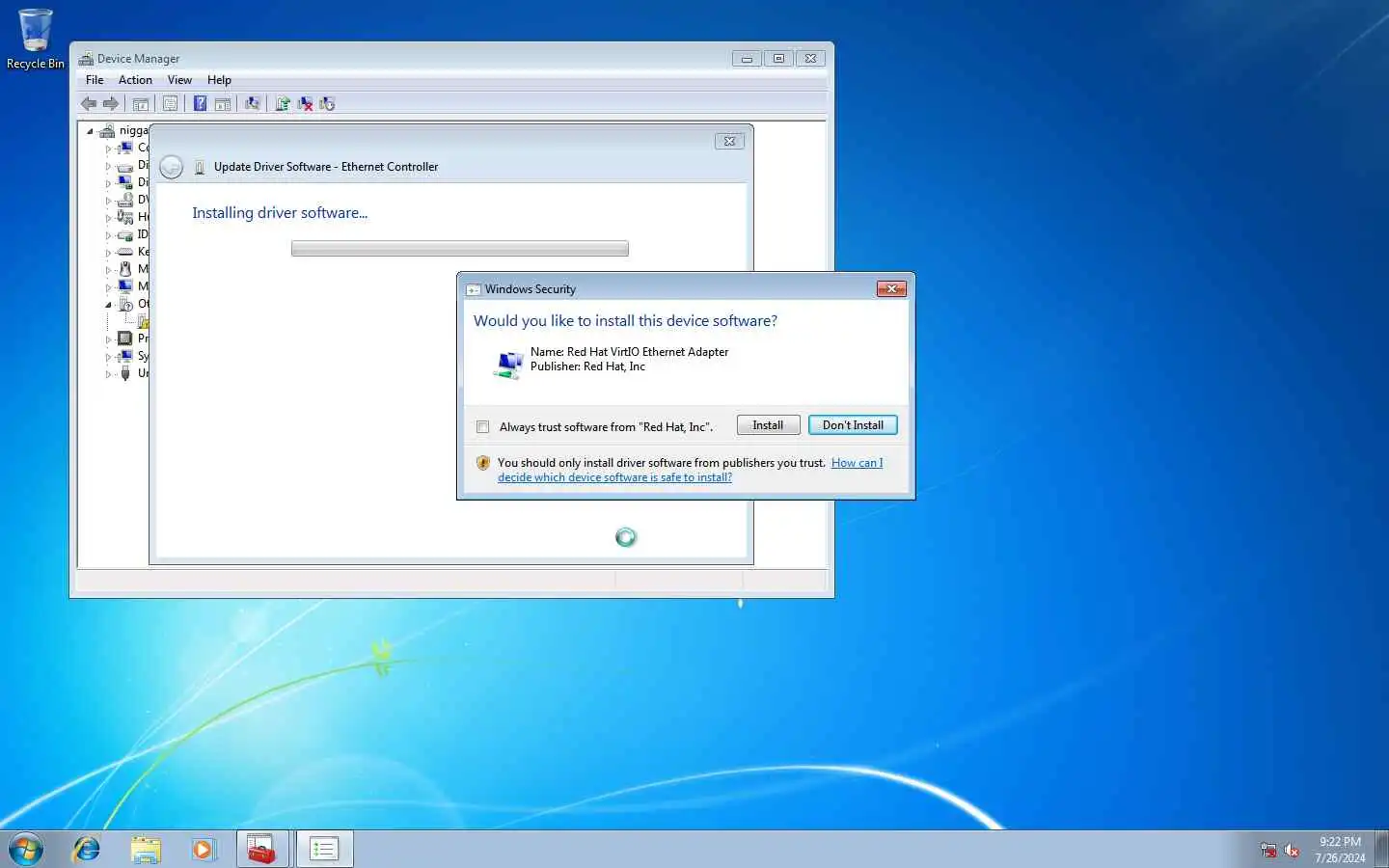Image resolution: width=1389 pixels, height=868 pixels.
Task: Click the muted volume tray icon
Action: click(1292, 850)
